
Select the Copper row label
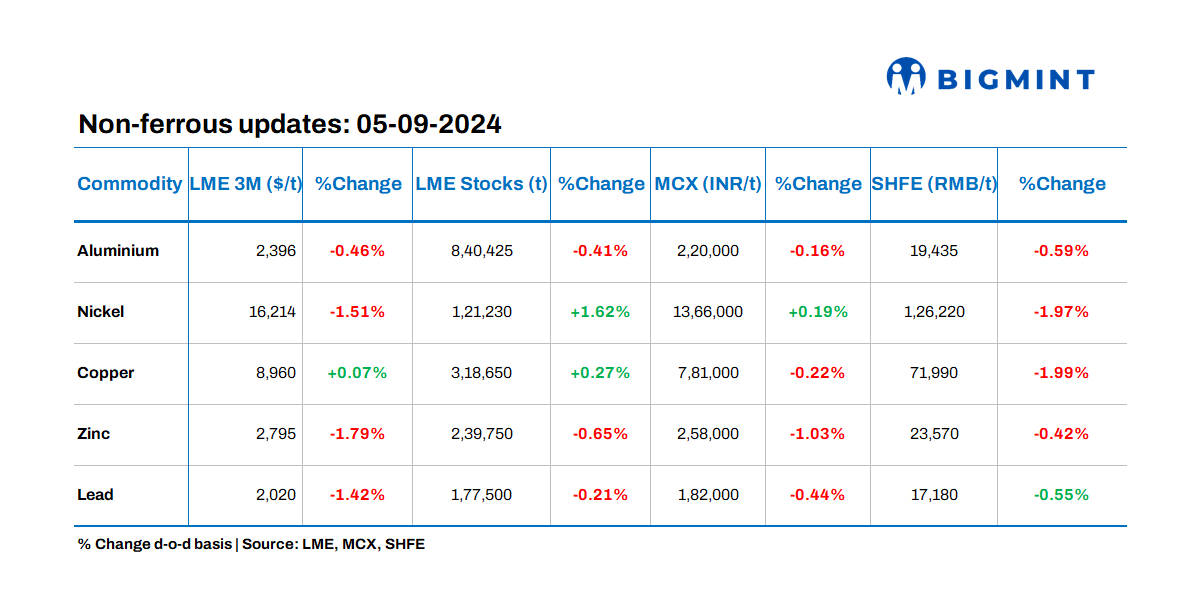point(106,373)
